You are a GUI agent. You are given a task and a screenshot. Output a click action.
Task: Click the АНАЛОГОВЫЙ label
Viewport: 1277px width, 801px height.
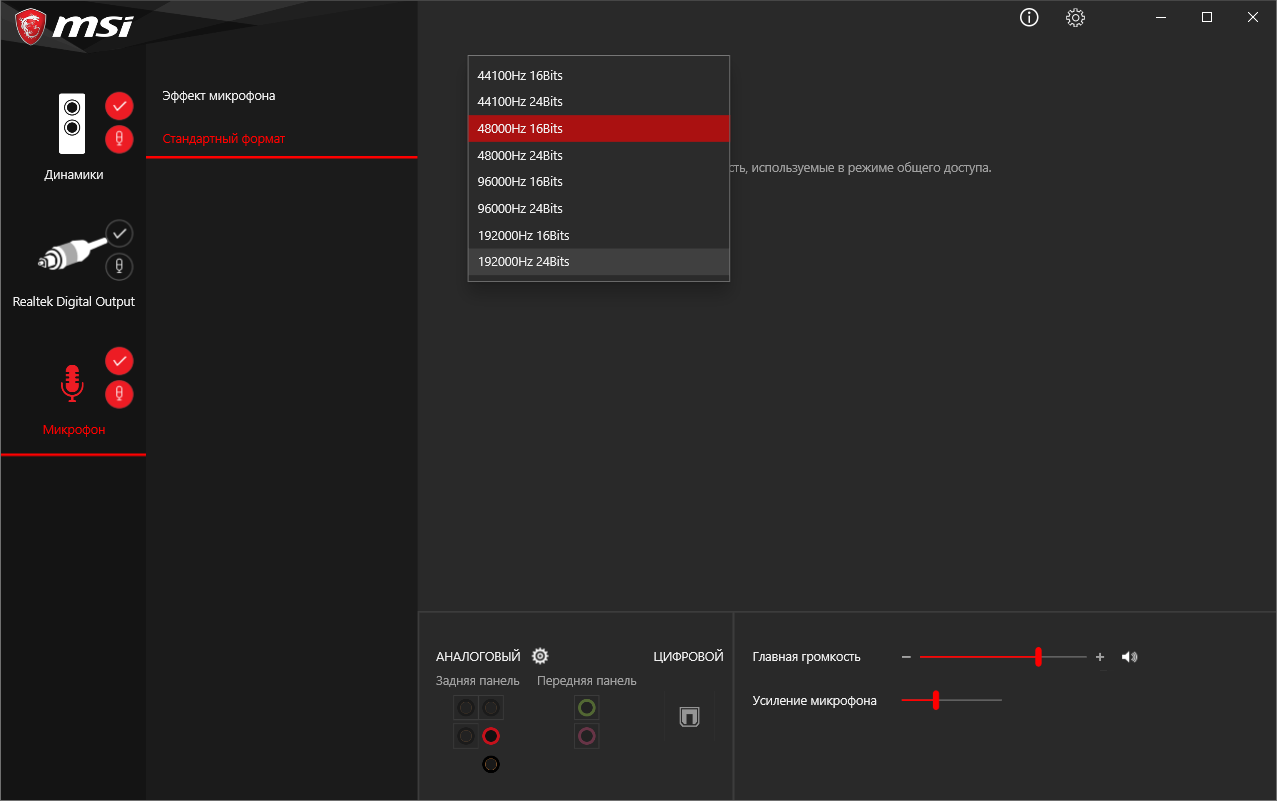[x=478, y=657]
